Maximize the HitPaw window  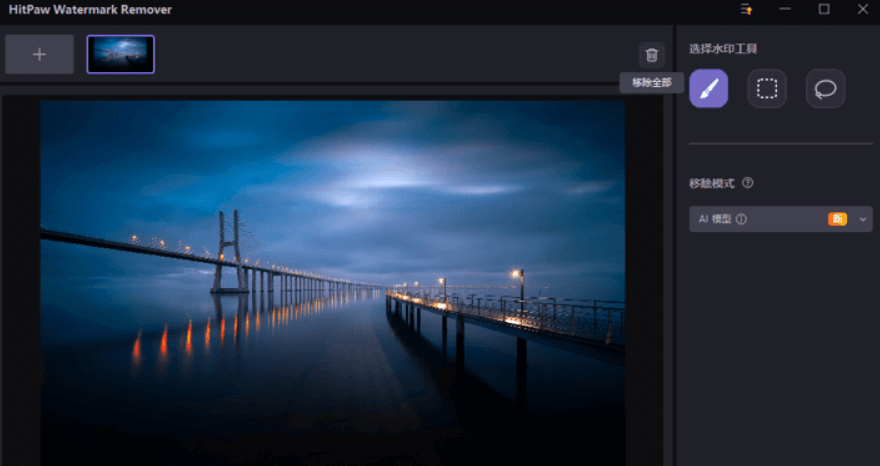tap(824, 10)
